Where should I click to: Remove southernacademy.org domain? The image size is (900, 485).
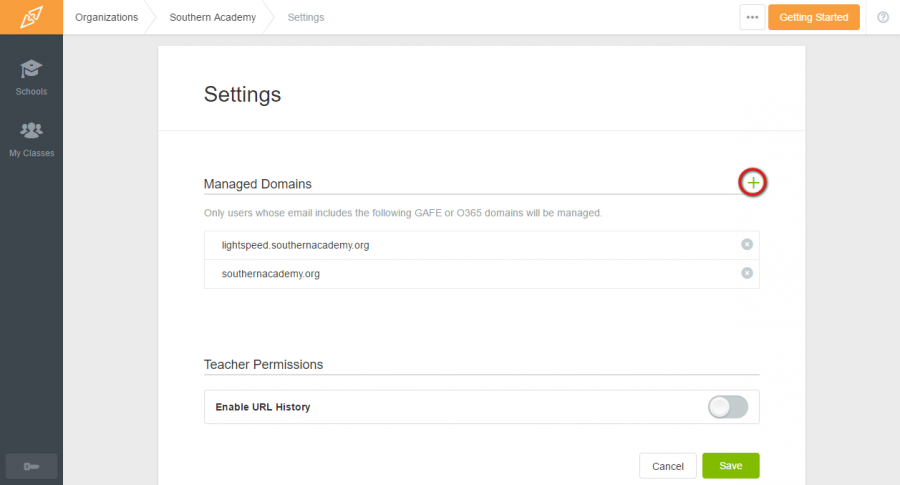pyautogui.click(x=747, y=273)
